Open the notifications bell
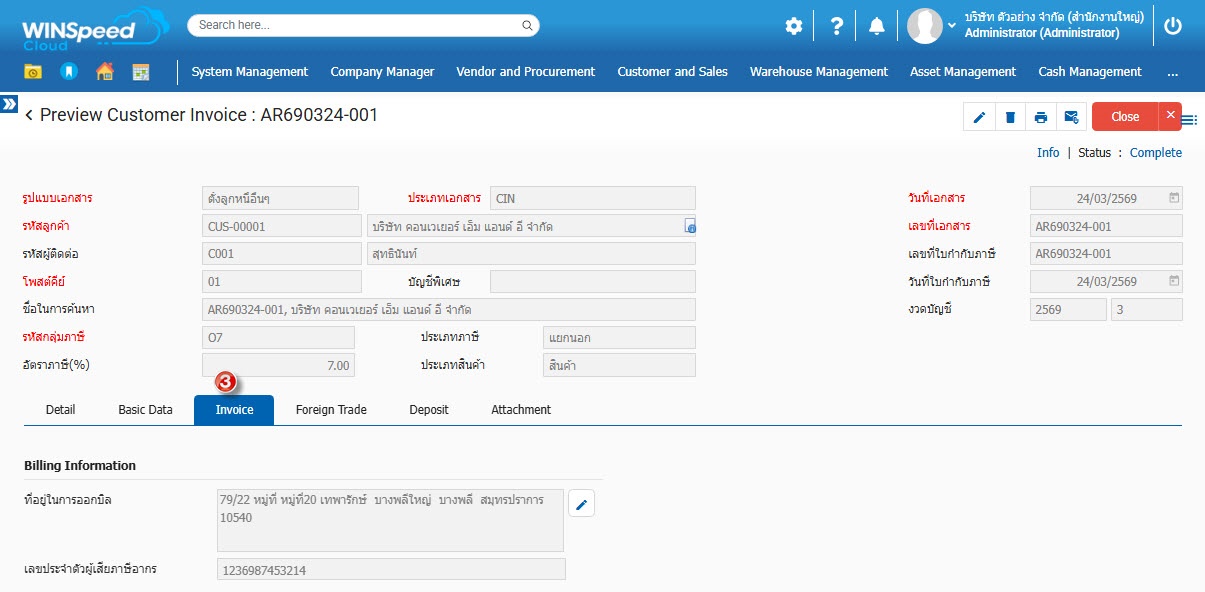Viewport: 1205px width, 592px height. click(x=876, y=26)
